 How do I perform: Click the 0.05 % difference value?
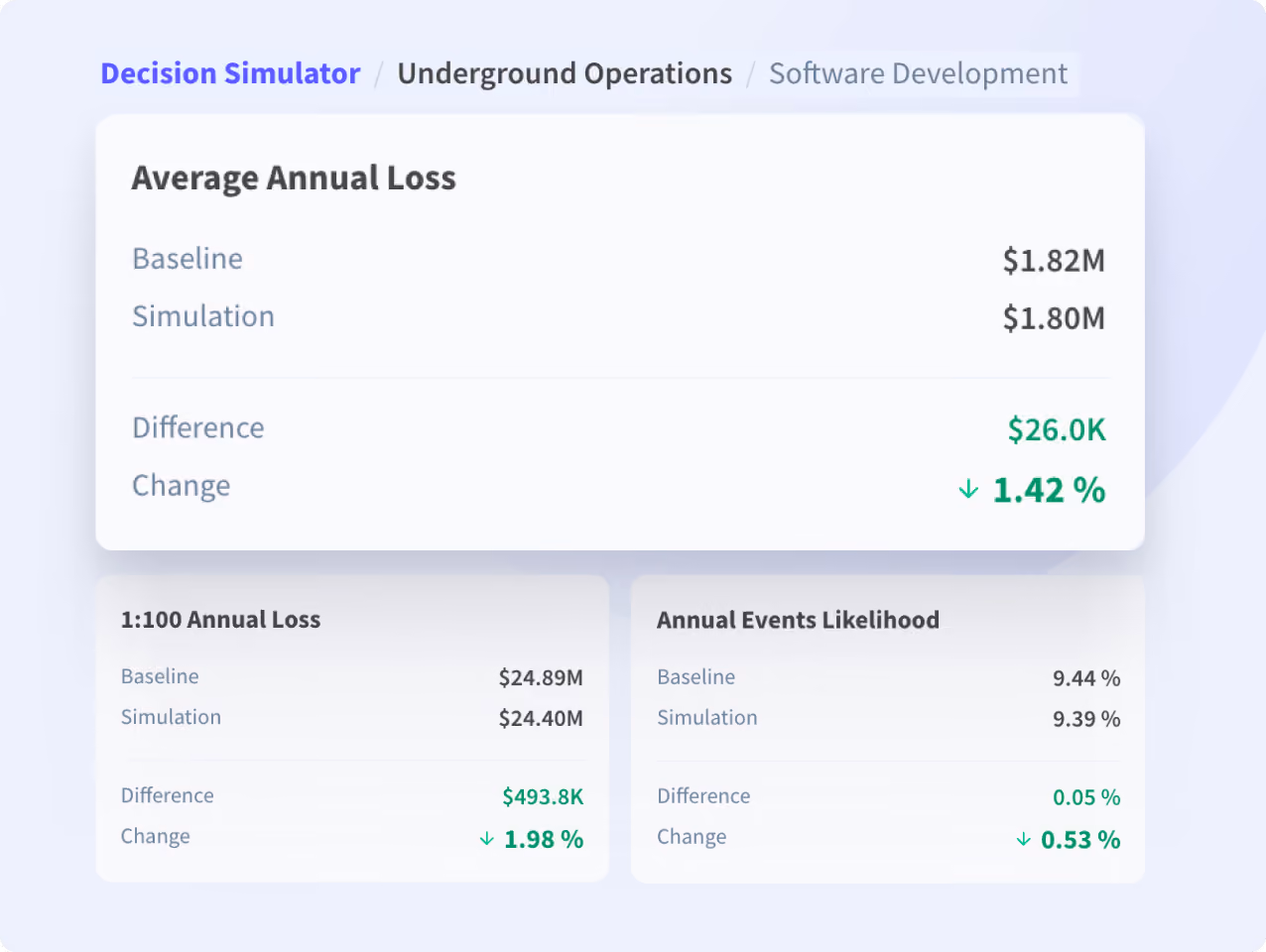click(x=1086, y=798)
